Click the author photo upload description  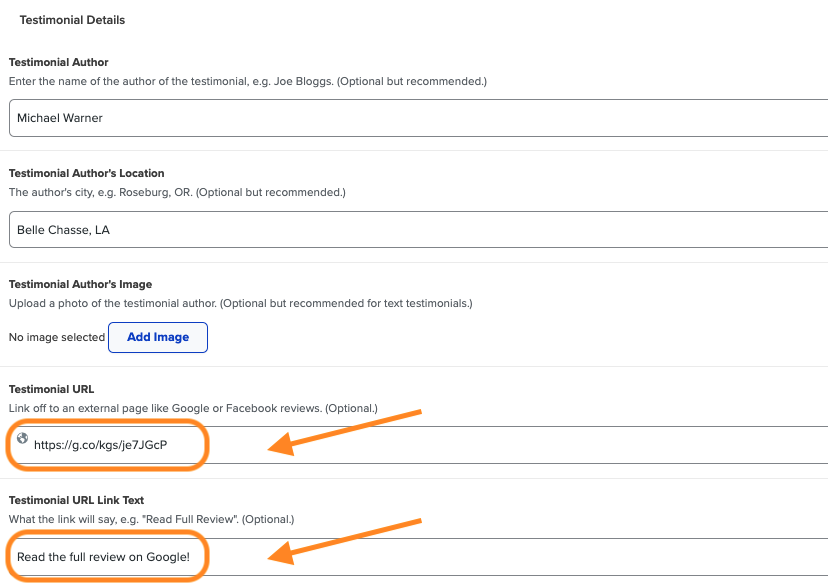click(x=240, y=303)
